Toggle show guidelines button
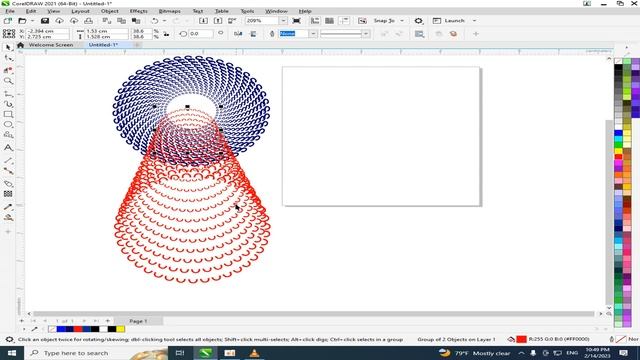 click(344, 21)
